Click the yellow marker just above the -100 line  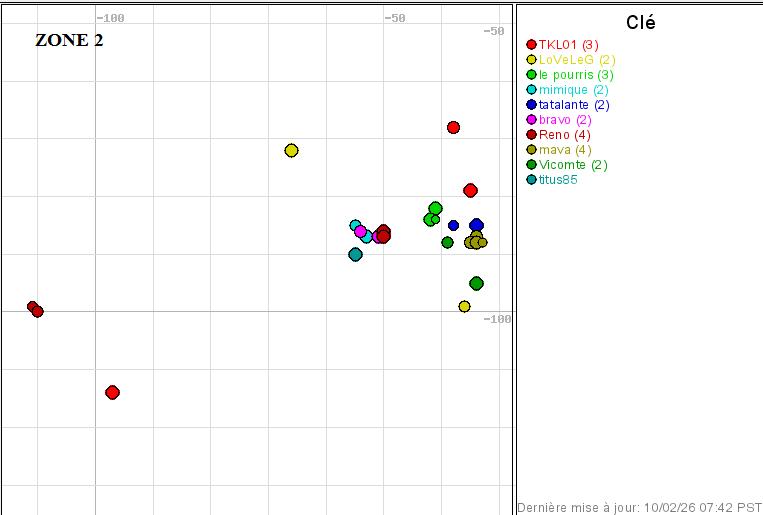point(464,307)
